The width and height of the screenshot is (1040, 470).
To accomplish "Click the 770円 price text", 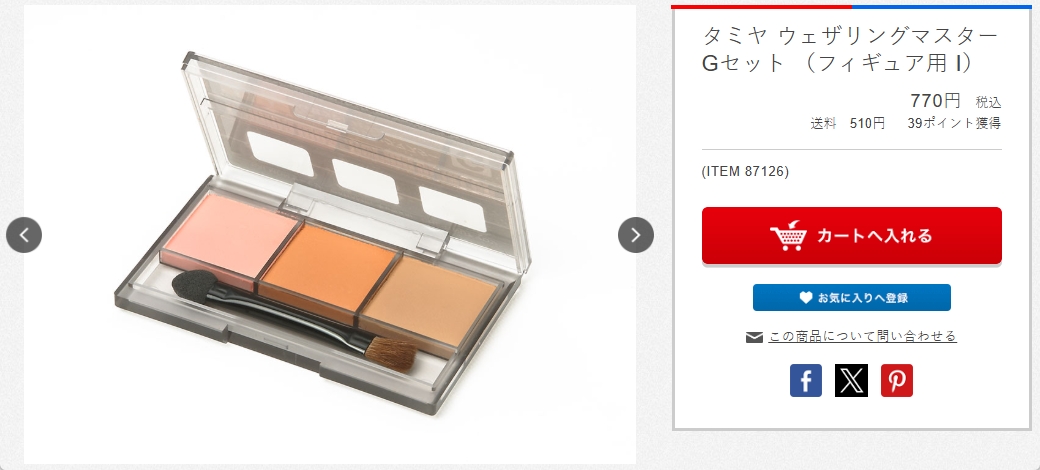I will pos(935,101).
